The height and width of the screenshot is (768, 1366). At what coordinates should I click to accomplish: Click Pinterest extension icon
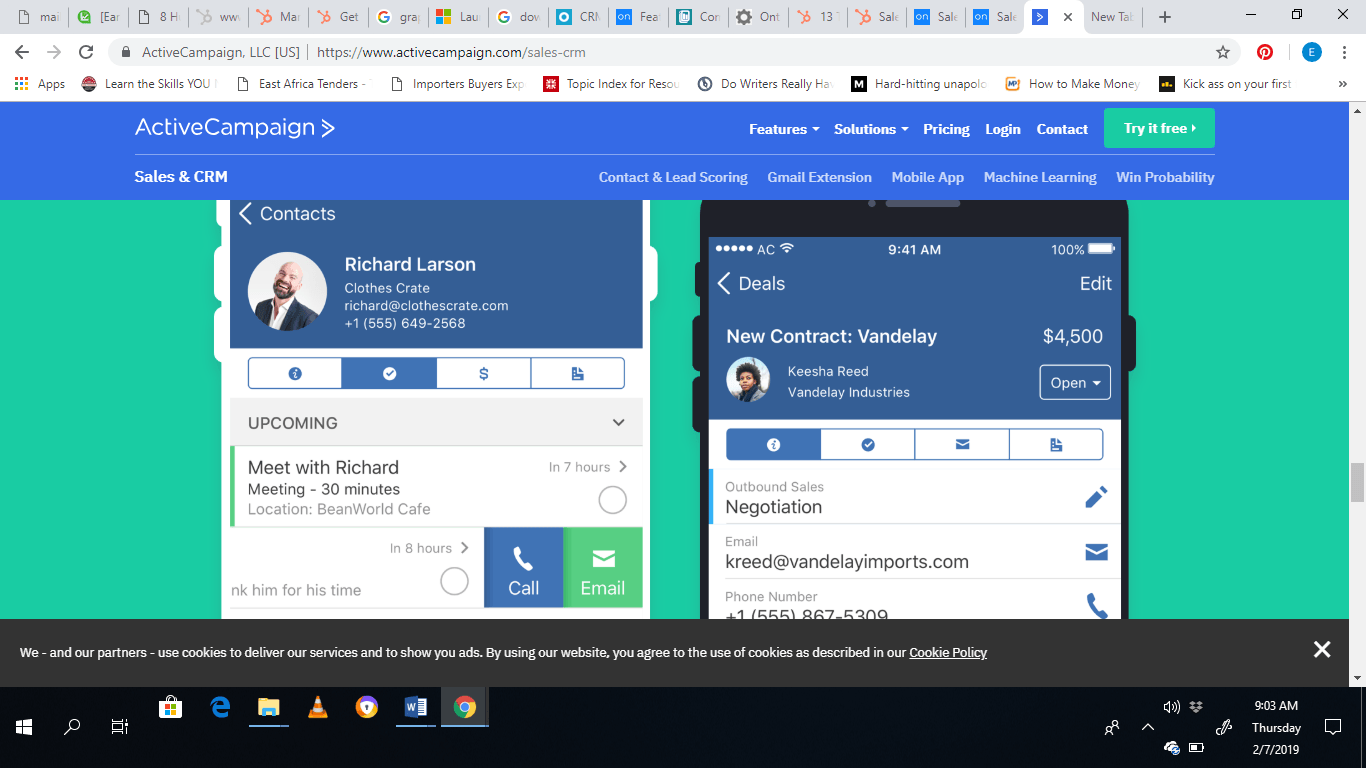click(x=1265, y=52)
